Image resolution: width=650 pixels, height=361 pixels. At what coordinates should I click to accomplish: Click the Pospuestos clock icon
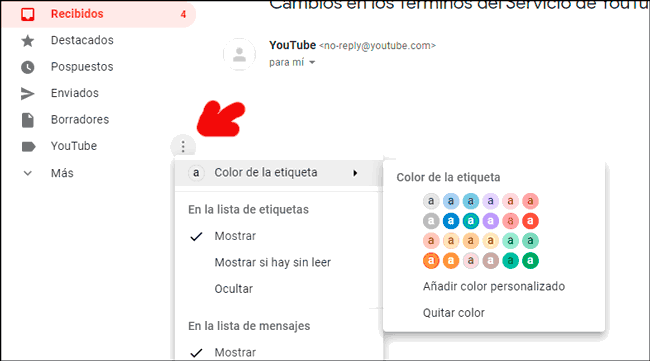coord(28,67)
